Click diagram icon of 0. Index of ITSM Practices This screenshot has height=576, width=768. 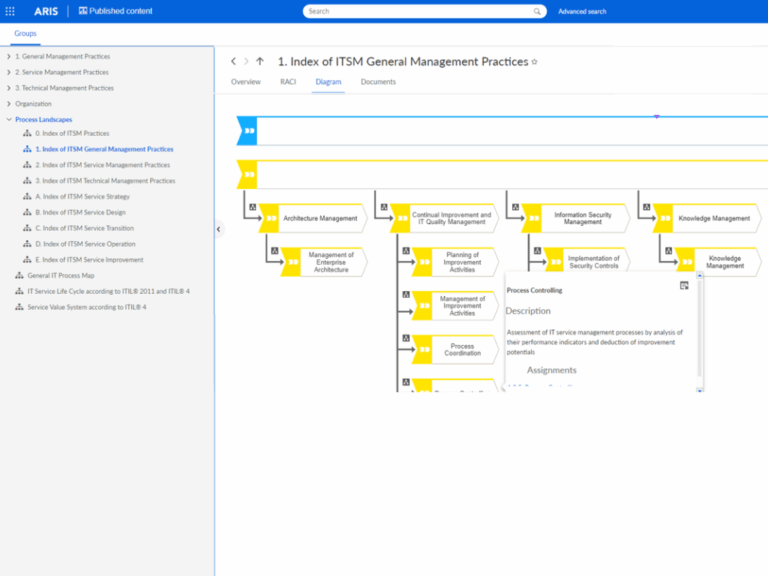[27, 133]
